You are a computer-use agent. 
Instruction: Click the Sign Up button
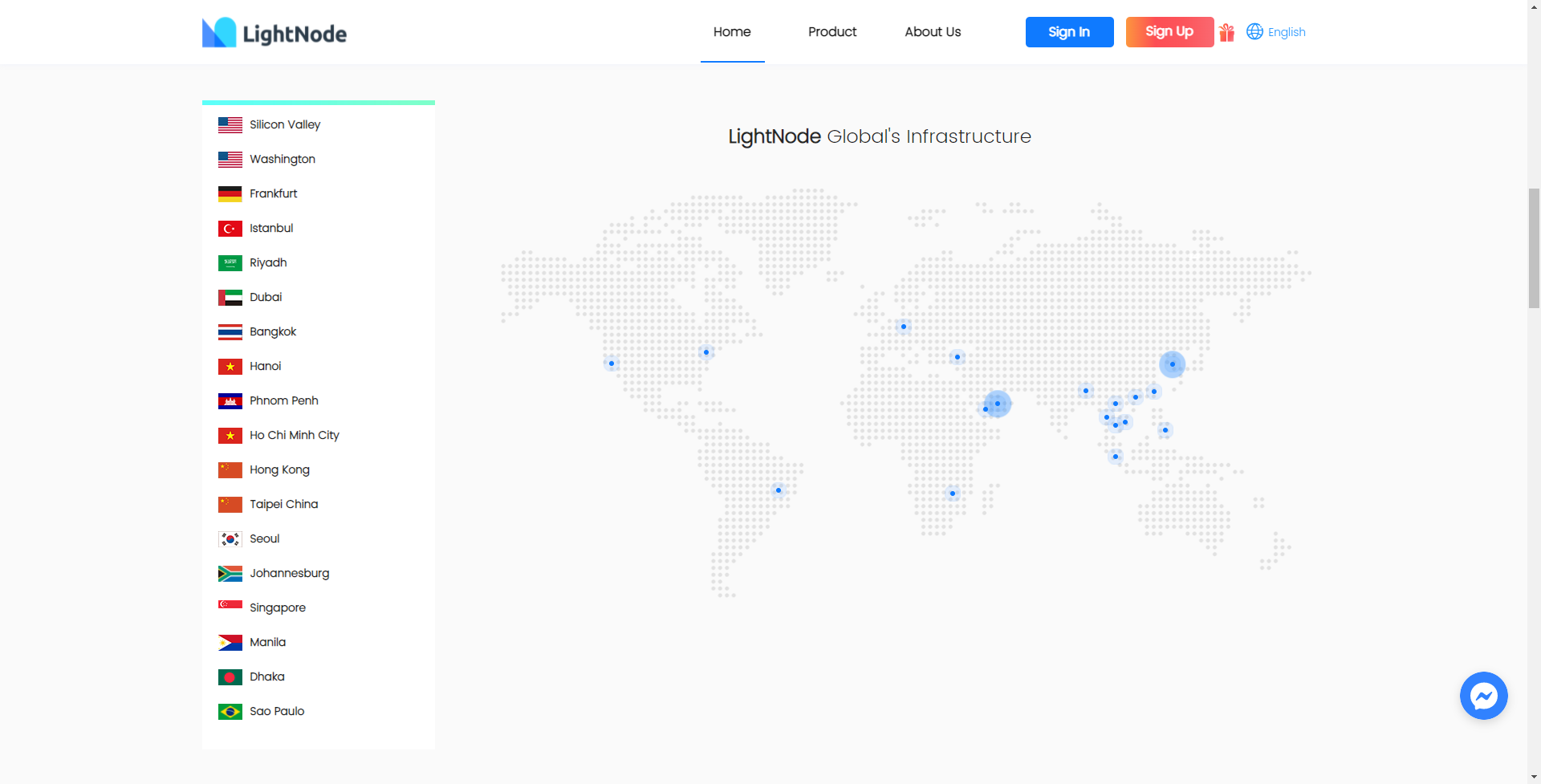tap(1169, 32)
